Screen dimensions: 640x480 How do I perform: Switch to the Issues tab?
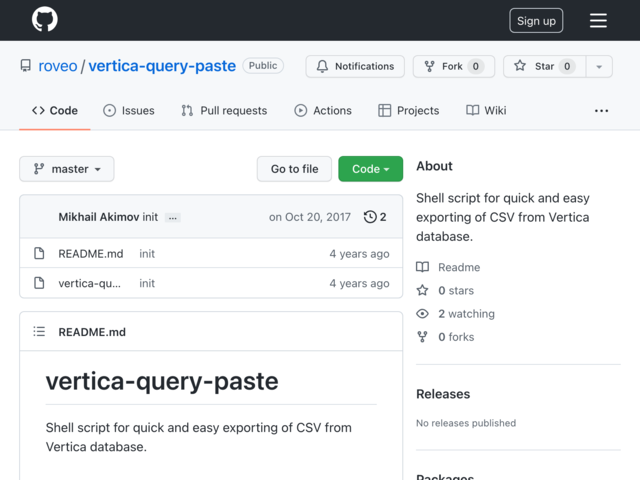(129, 111)
